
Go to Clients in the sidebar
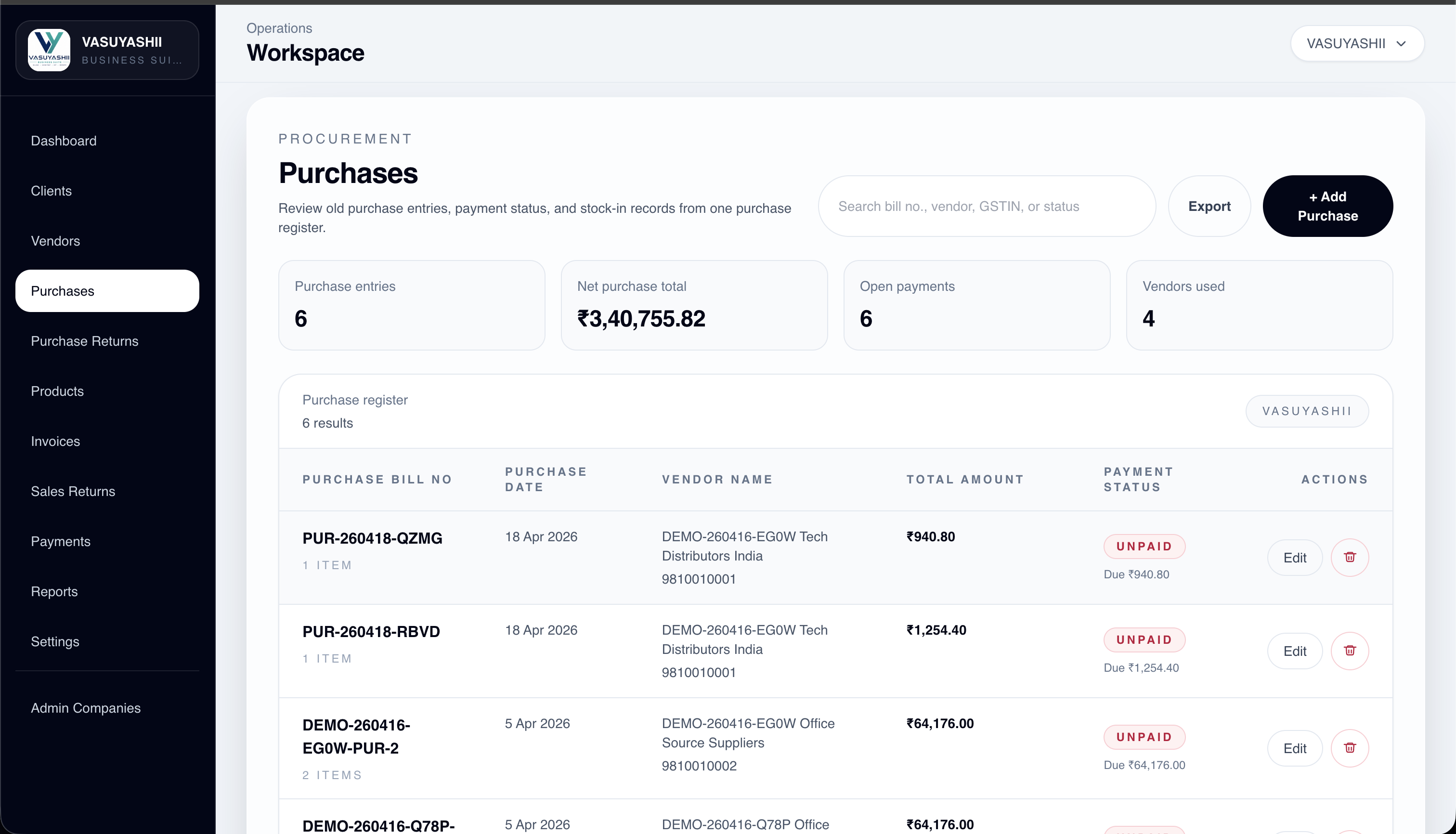[x=107, y=191]
